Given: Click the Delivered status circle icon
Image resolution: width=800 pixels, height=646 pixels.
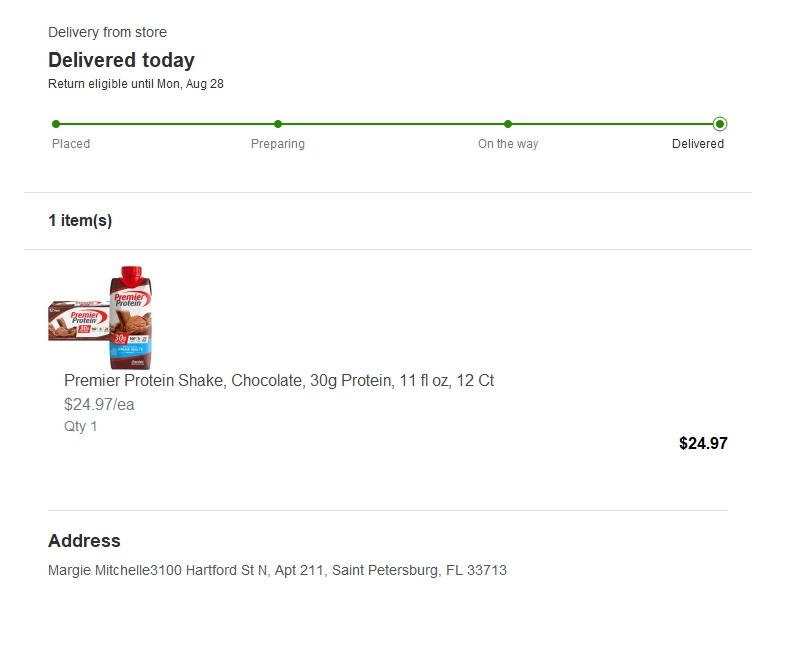Looking at the screenshot, I should tap(720, 124).
